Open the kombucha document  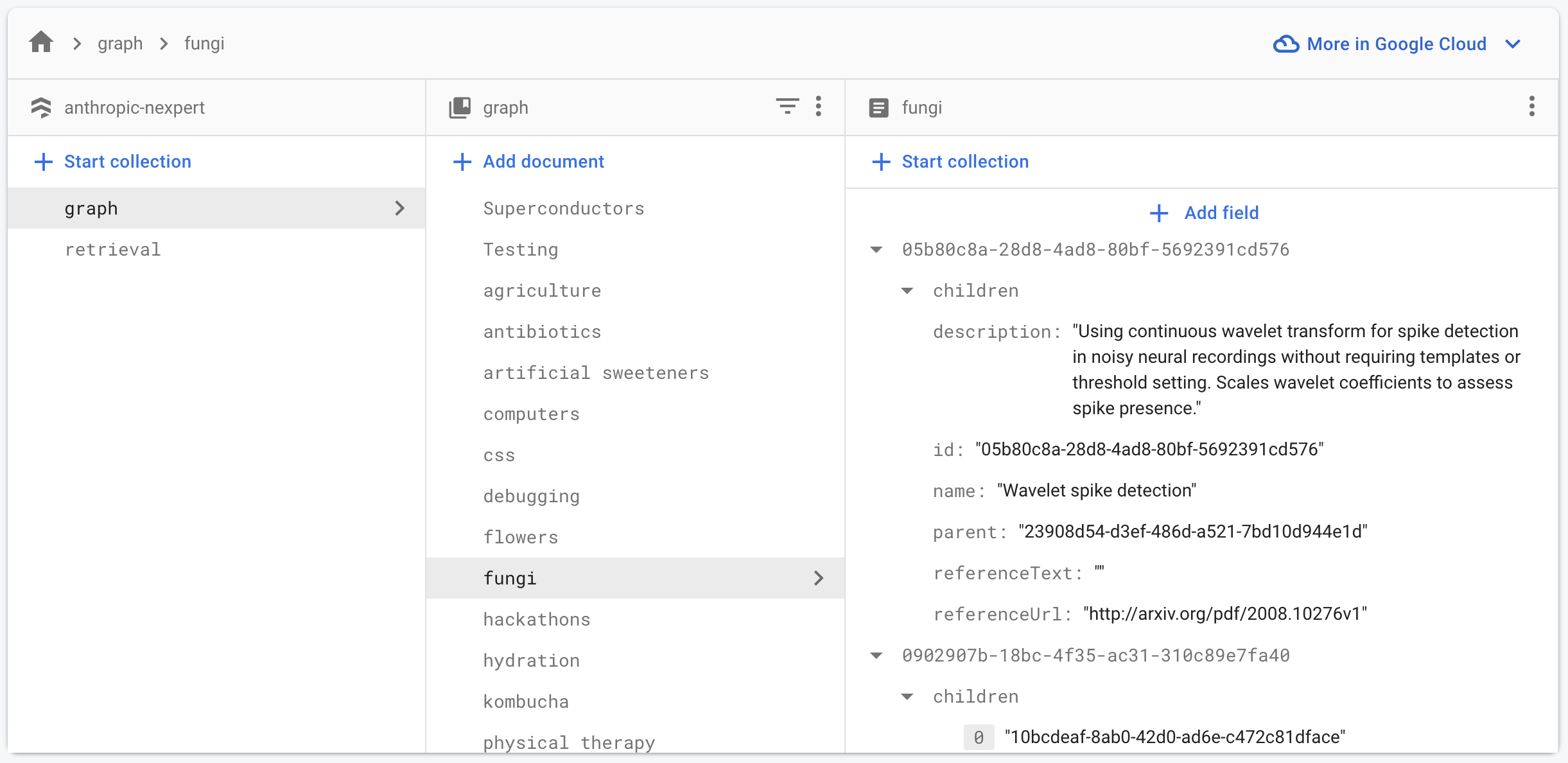pos(526,701)
